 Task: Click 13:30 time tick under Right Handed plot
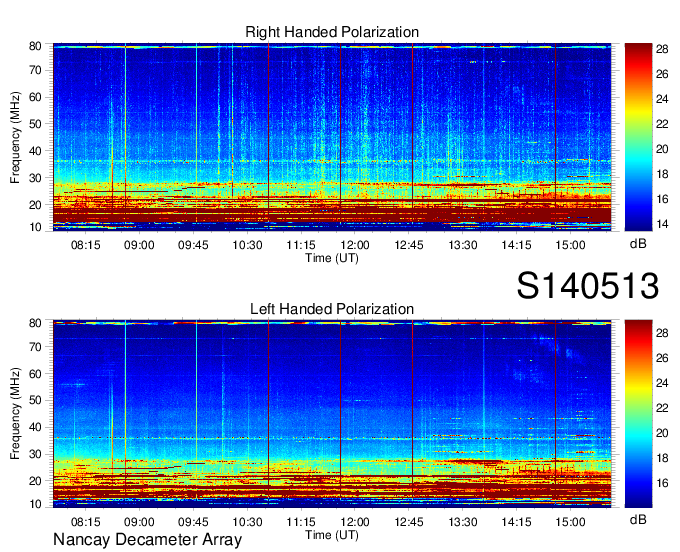[463, 245]
